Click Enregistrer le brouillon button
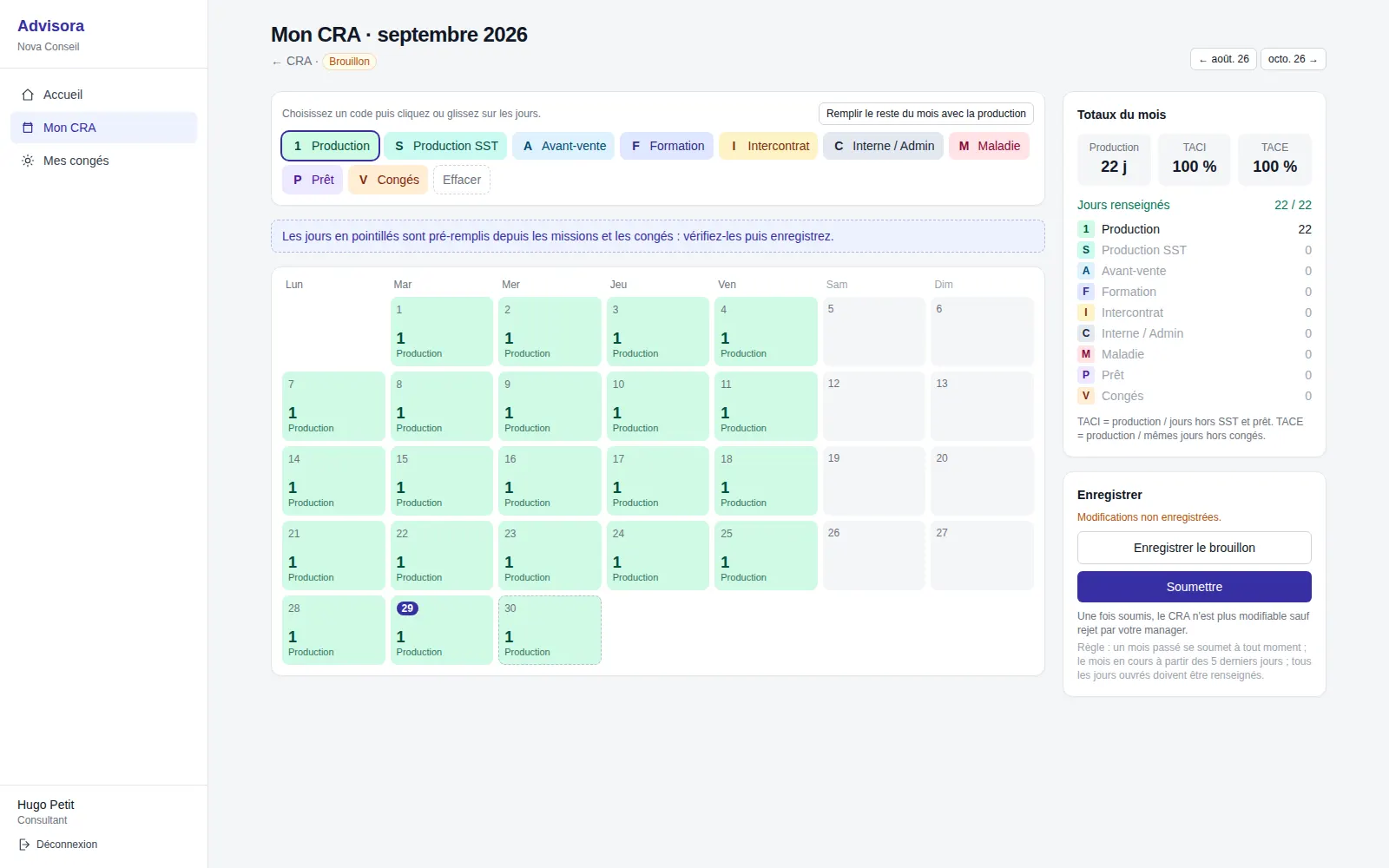 [x=1195, y=548]
